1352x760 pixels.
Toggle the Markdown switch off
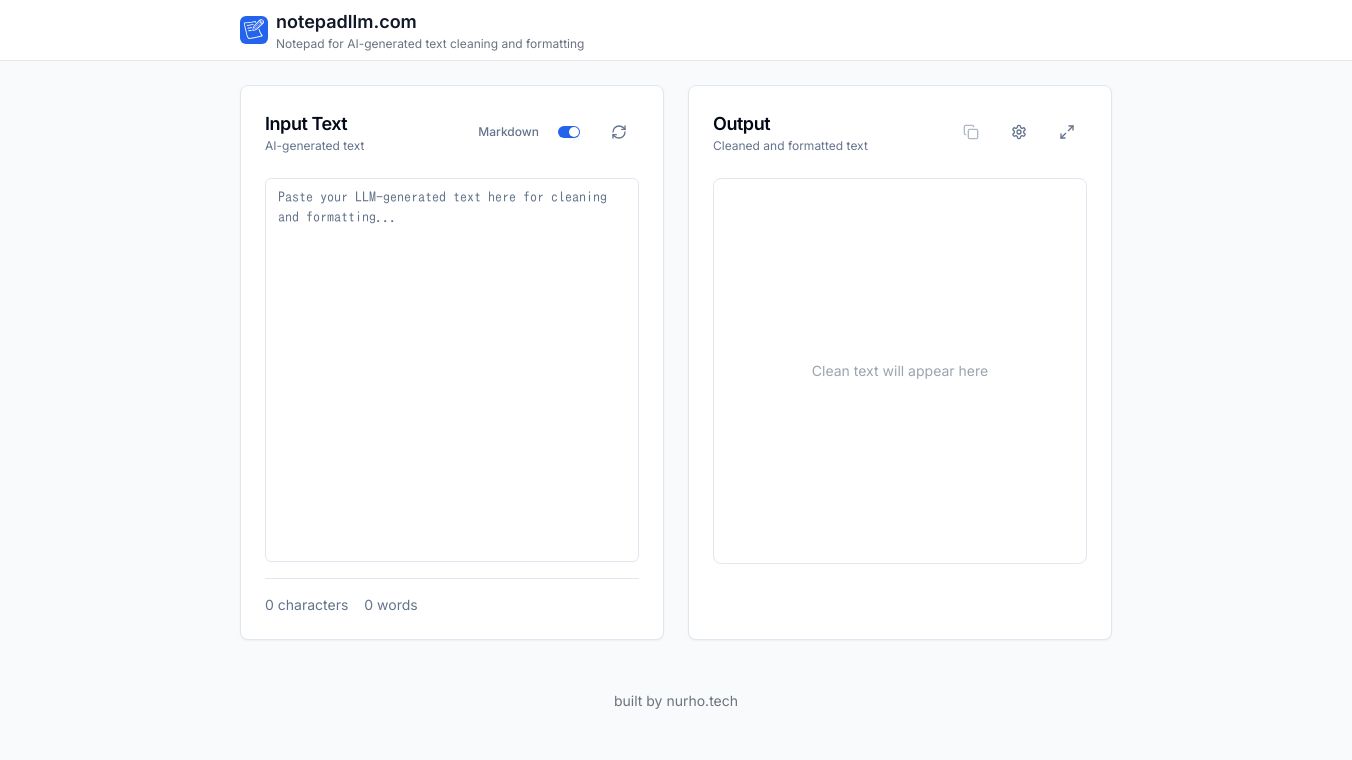point(569,132)
